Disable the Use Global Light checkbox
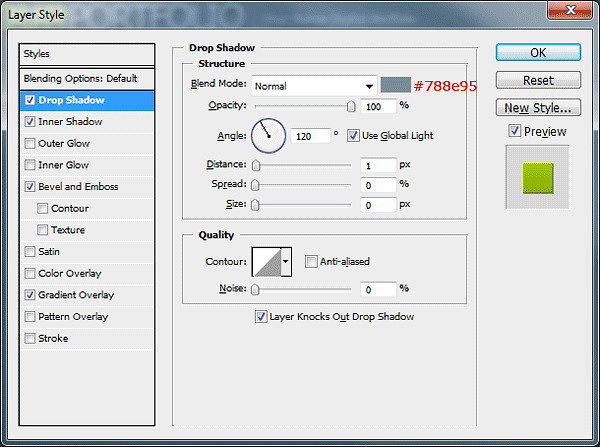Screen dimensions: 600x447 (353, 135)
